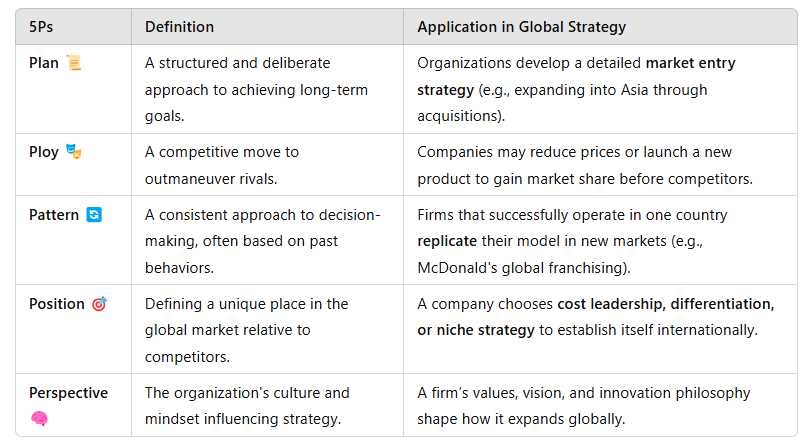The image size is (807, 442).
Task: Click "A competitive move to" definition text
Action: tap(222, 152)
